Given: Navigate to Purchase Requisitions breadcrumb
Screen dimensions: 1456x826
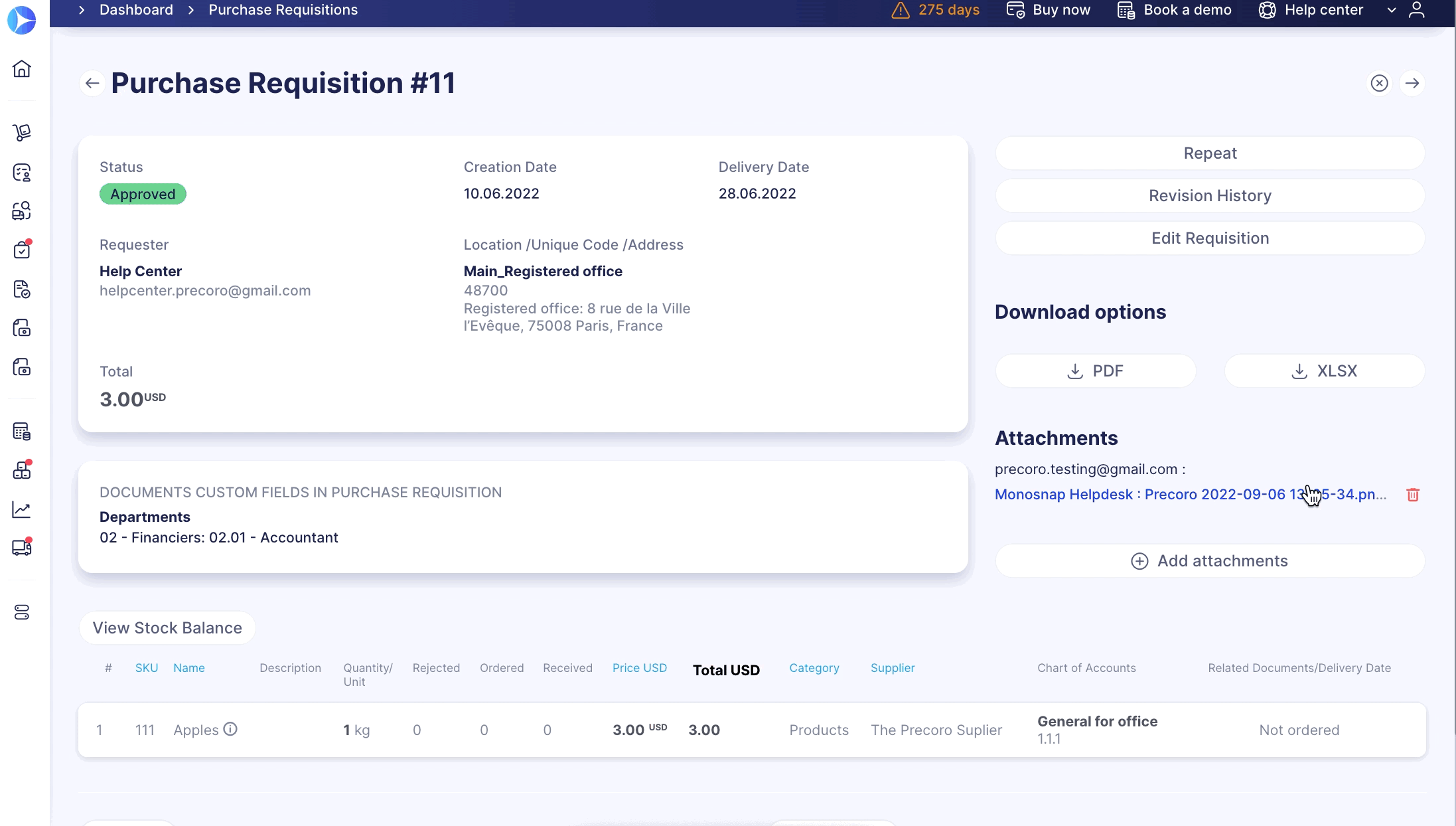Looking at the screenshot, I should click(x=283, y=9).
